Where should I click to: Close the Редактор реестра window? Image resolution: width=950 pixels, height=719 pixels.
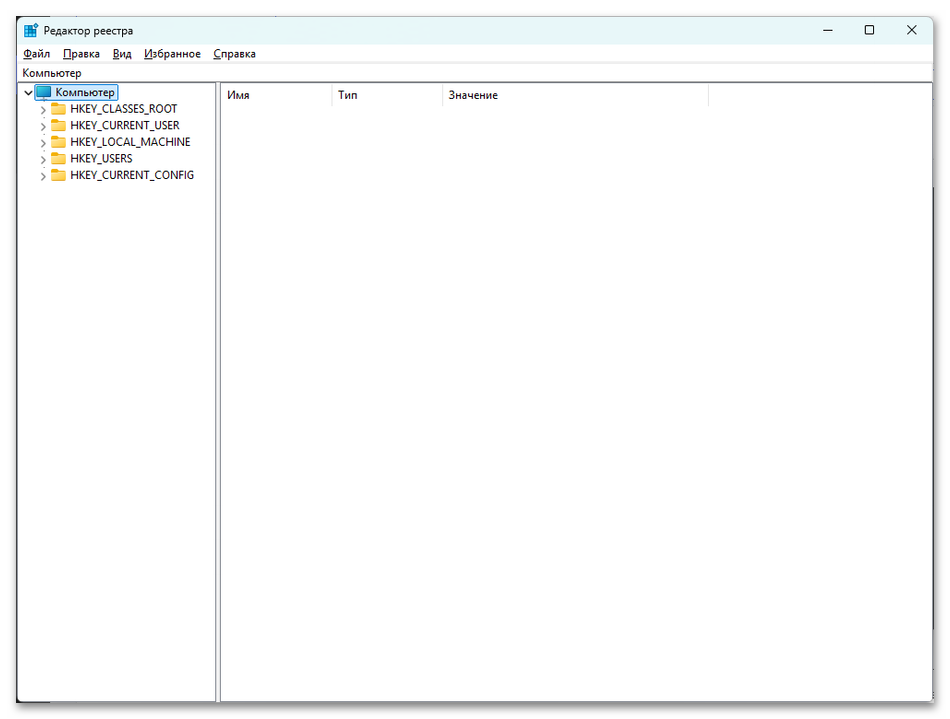point(911,30)
